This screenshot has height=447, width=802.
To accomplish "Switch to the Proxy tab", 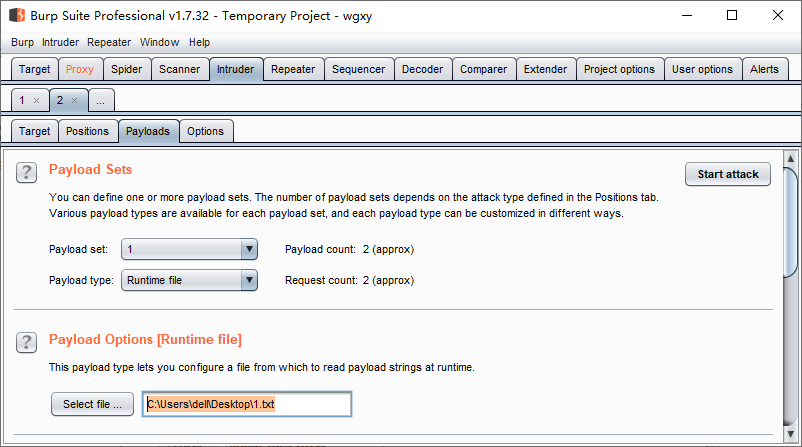I will [80, 69].
